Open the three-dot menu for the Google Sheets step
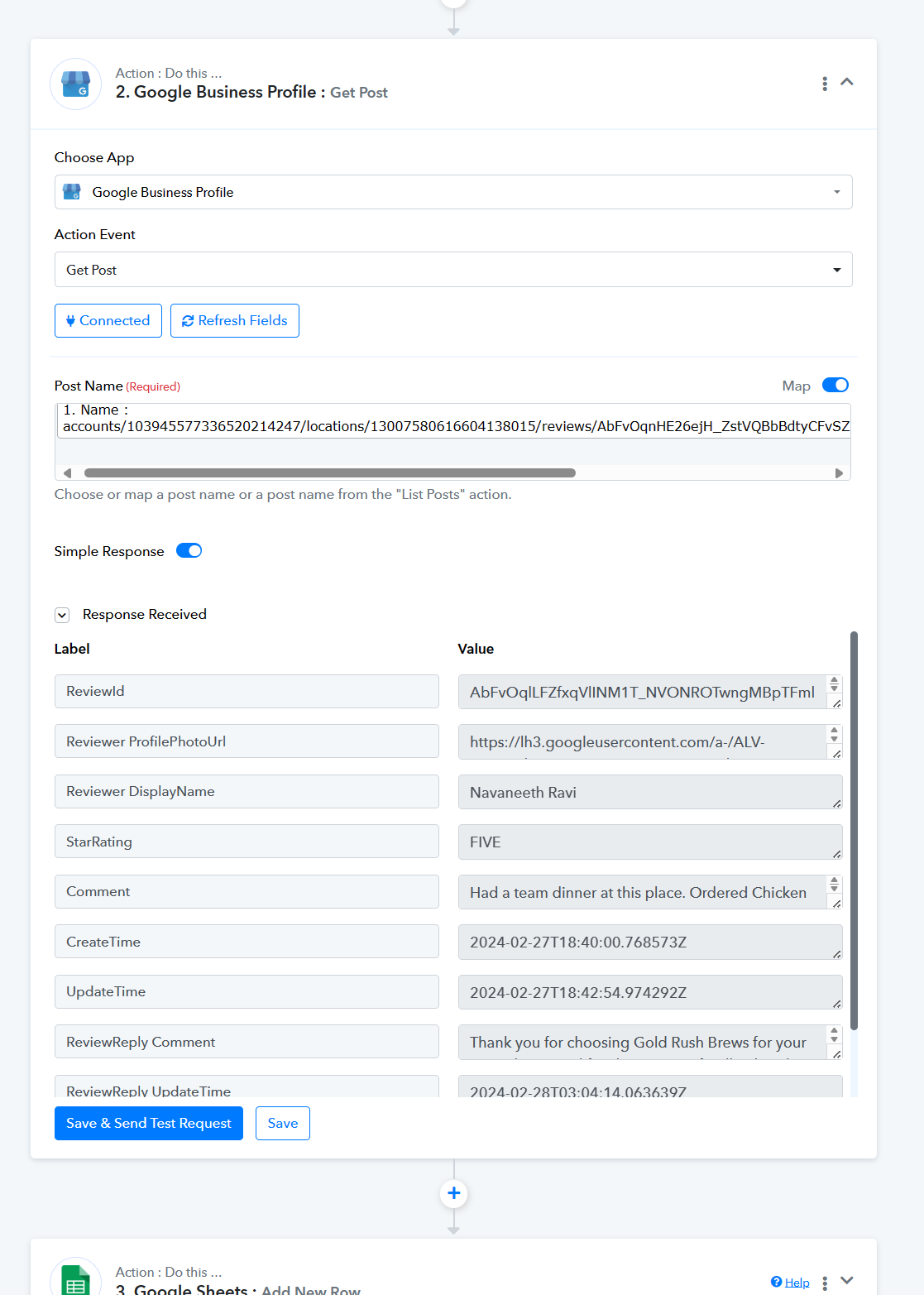924x1295 pixels. point(825,1283)
